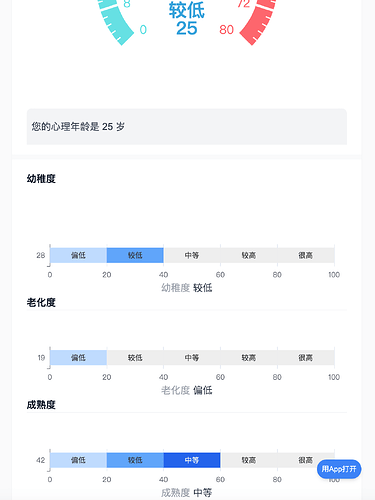This screenshot has height=500, width=375.
Task: Select the 较高 segment in 成熟度 bar
Action: 249,460
